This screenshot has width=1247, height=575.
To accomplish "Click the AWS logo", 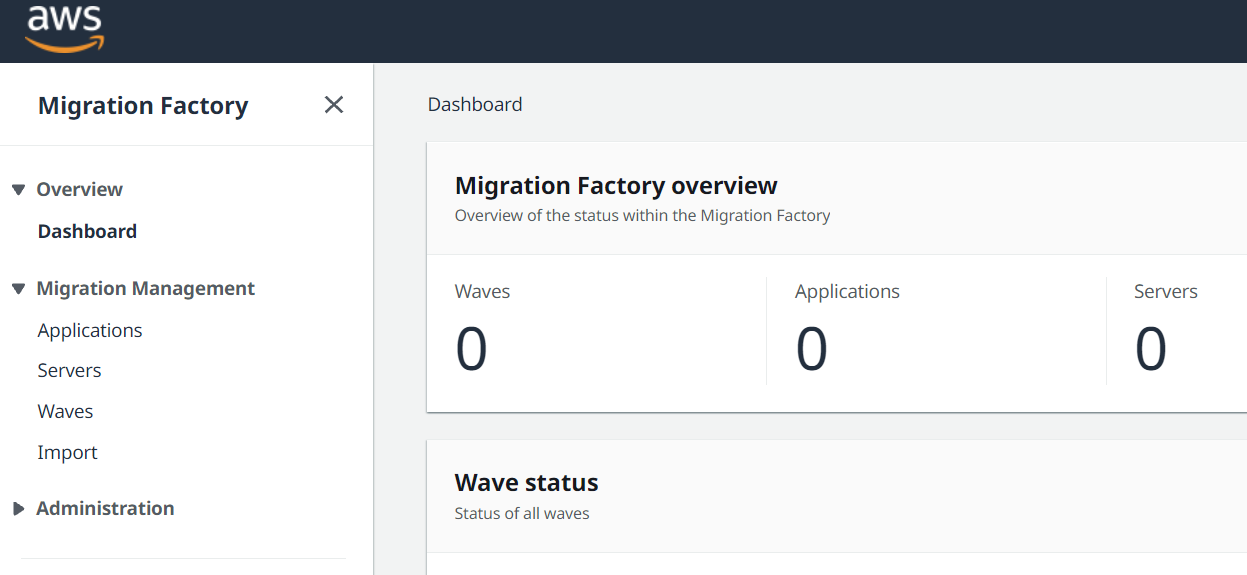I will (65, 28).
